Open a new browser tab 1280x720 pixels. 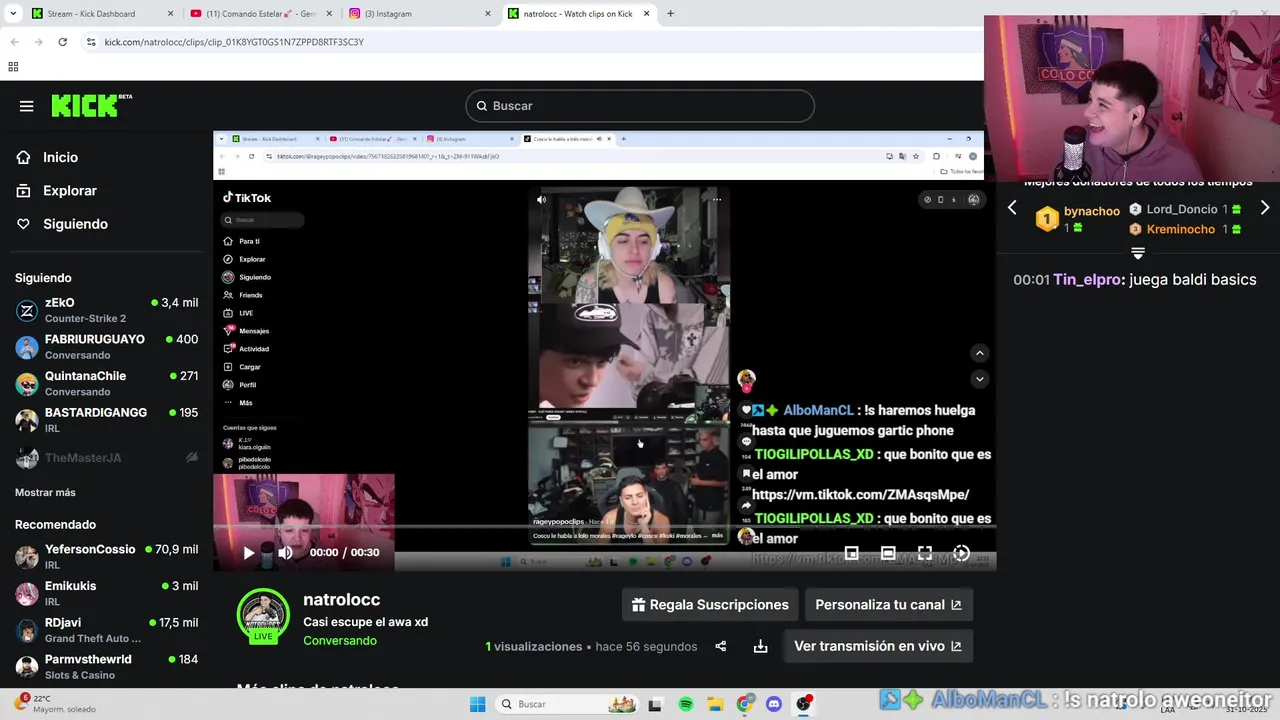click(x=670, y=14)
